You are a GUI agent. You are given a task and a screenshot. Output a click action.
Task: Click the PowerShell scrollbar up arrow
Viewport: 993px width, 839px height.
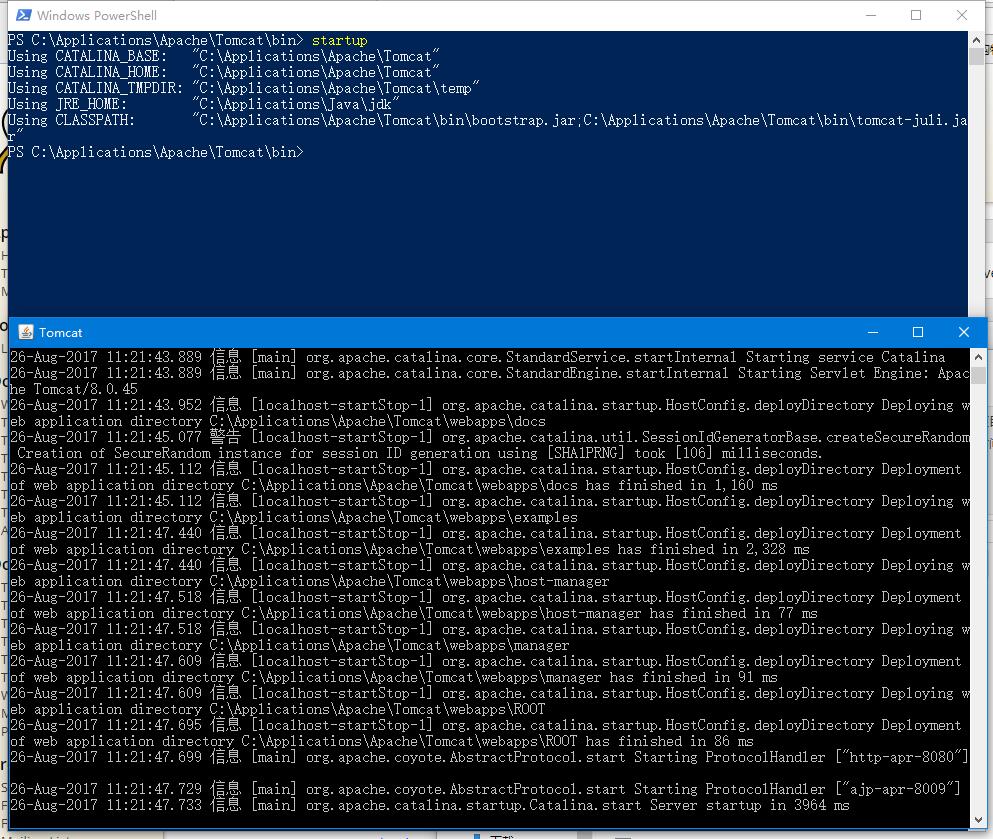coord(976,39)
